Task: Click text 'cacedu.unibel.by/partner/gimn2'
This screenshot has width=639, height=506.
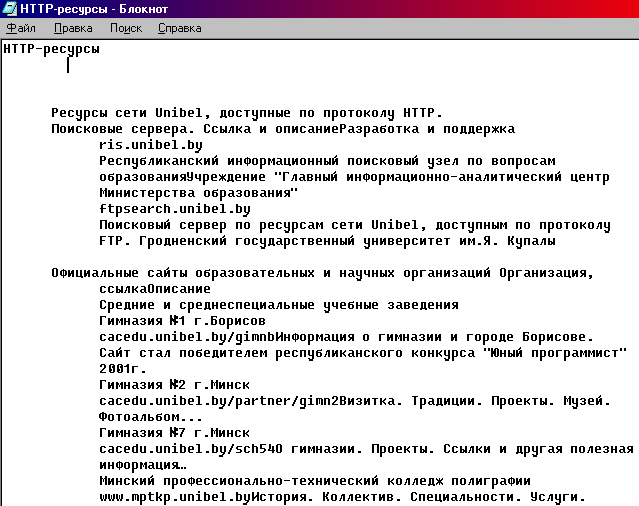Action: tap(219, 401)
